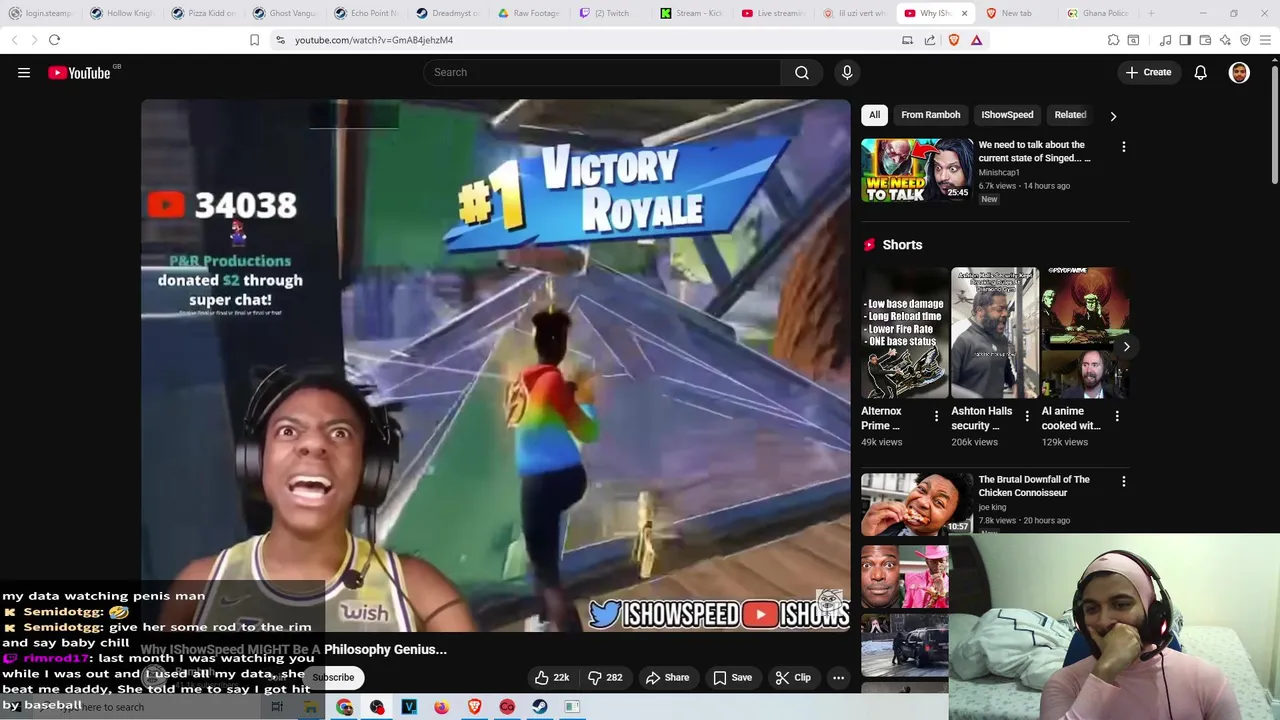Click the YouTube search input field

[602, 72]
